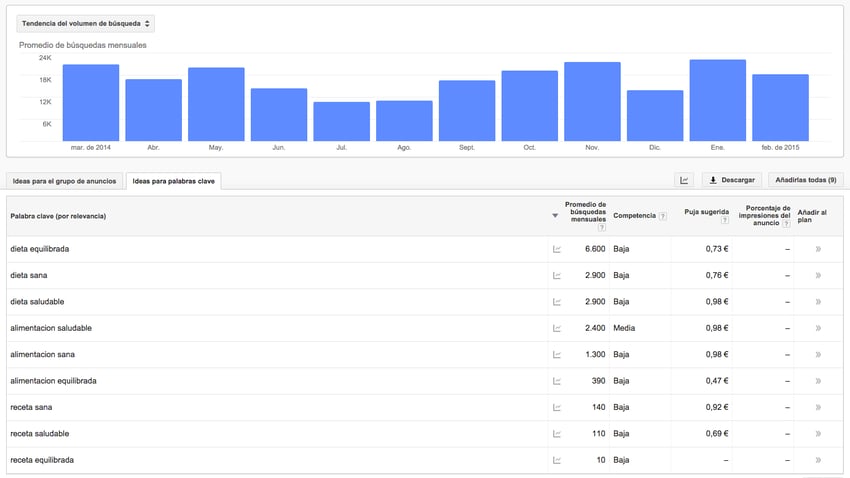Click the Ene. chart bar
The image size is (850, 478).
click(x=718, y=100)
